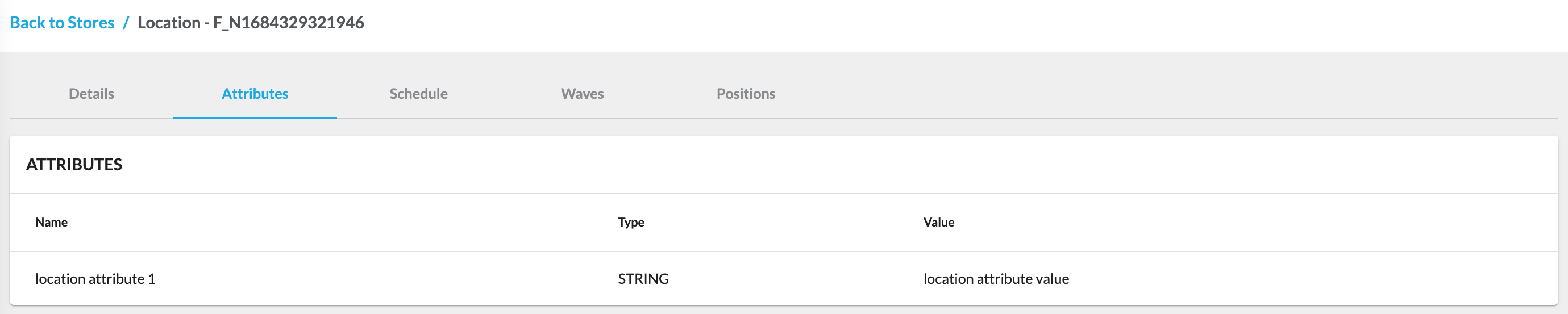Screen dimensions: 1568x314
Task: Click the location attribute value cell
Action: pos(995,279)
